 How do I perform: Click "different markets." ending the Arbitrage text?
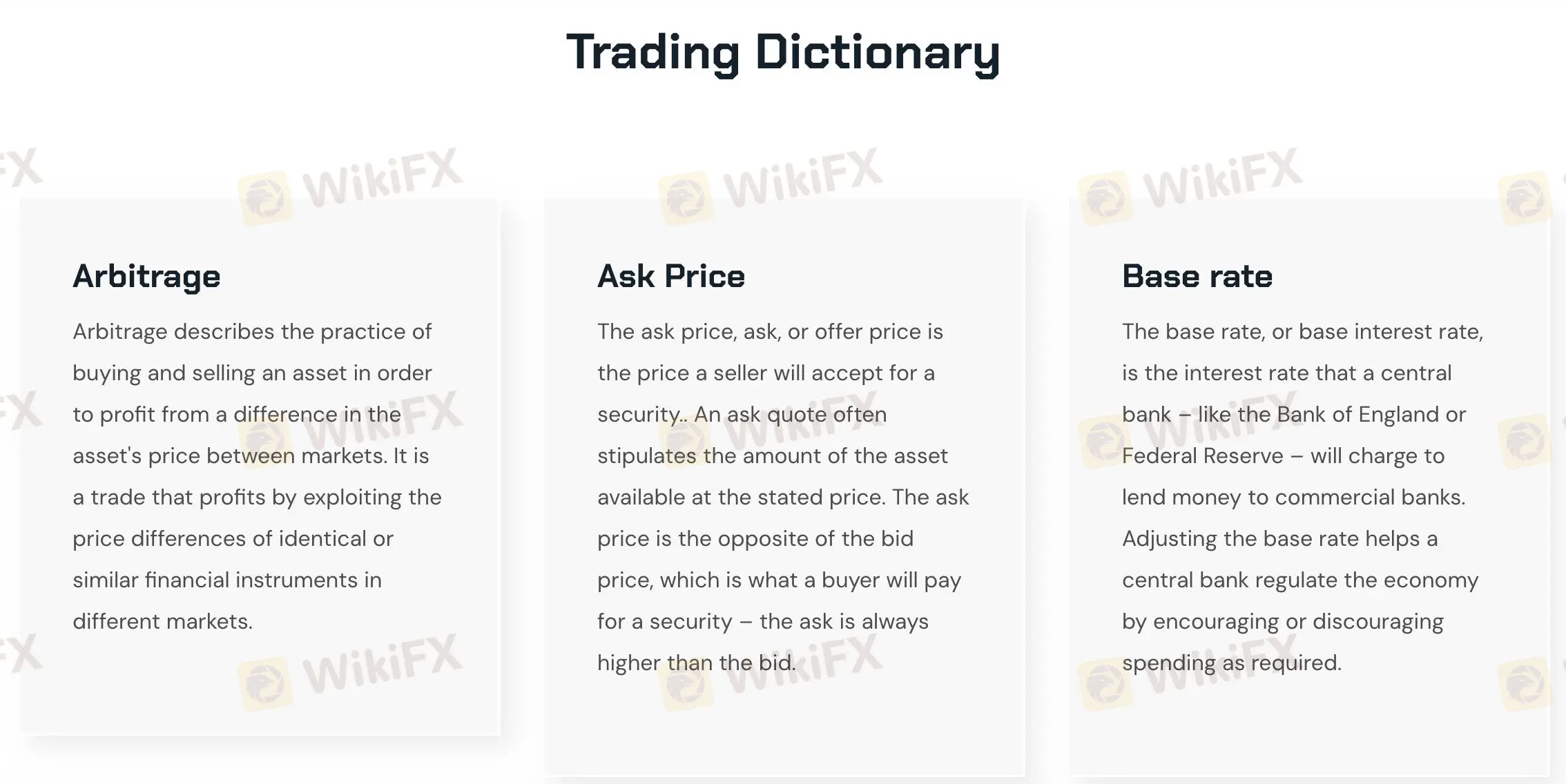click(163, 621)
